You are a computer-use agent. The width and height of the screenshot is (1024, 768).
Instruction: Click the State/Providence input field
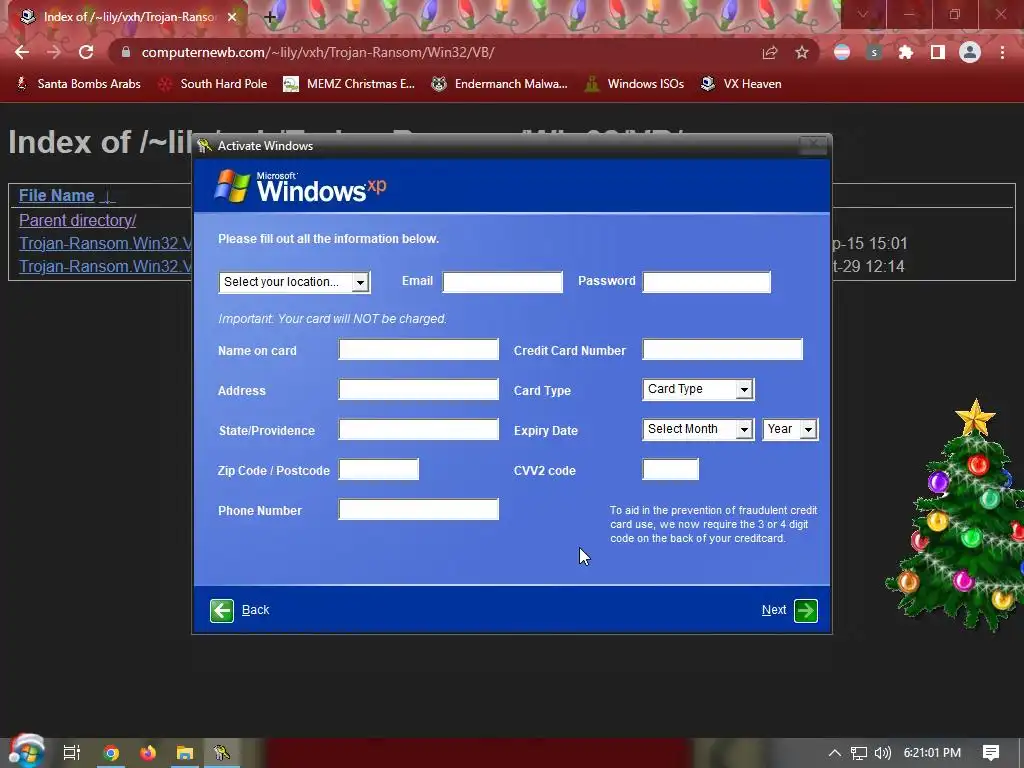419,429
